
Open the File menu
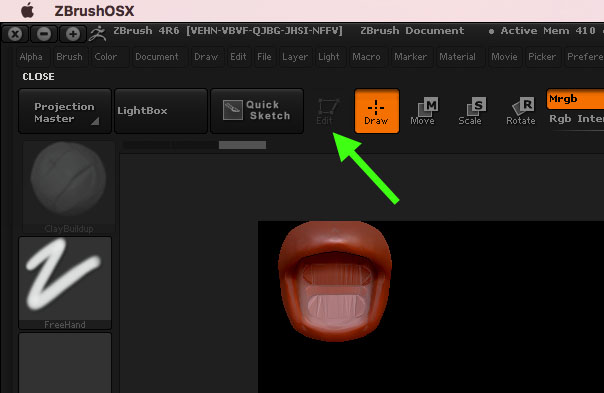[264, 57]
